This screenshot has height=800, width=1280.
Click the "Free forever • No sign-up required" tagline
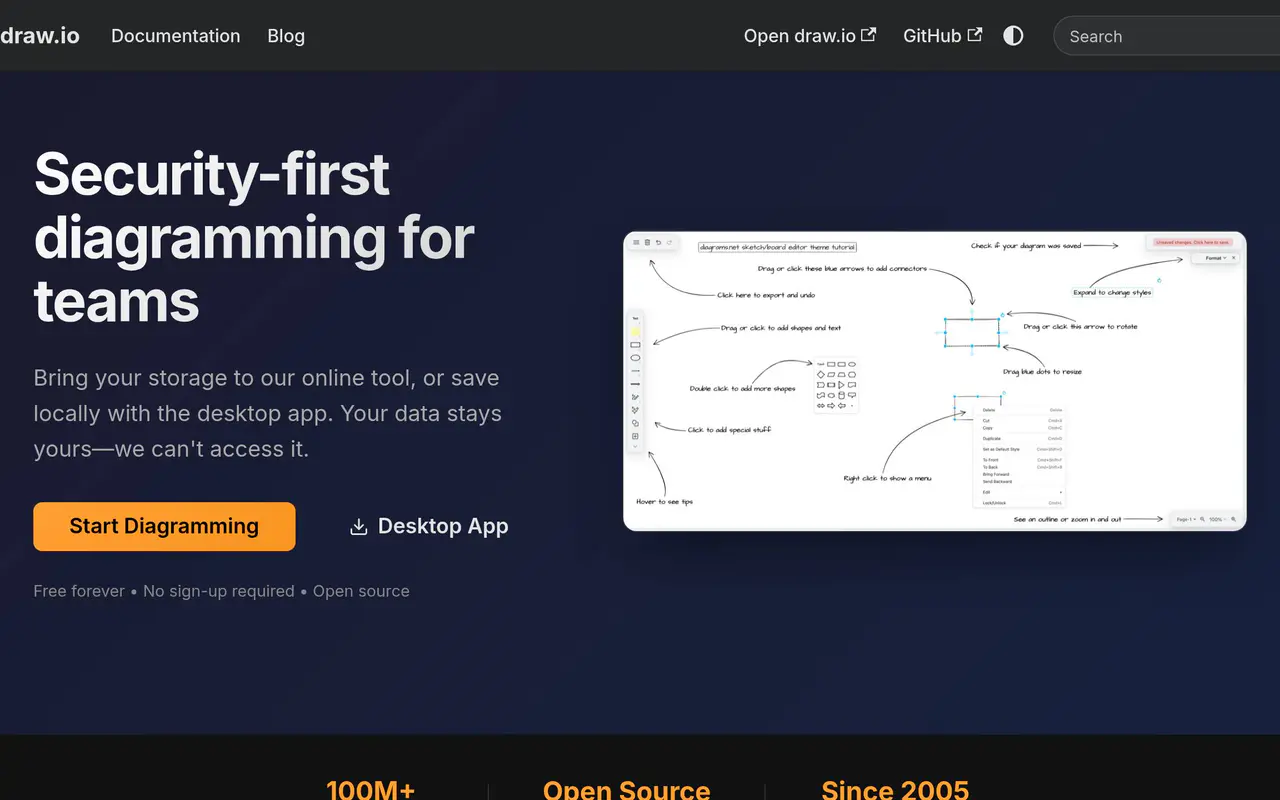click(221, 591)
